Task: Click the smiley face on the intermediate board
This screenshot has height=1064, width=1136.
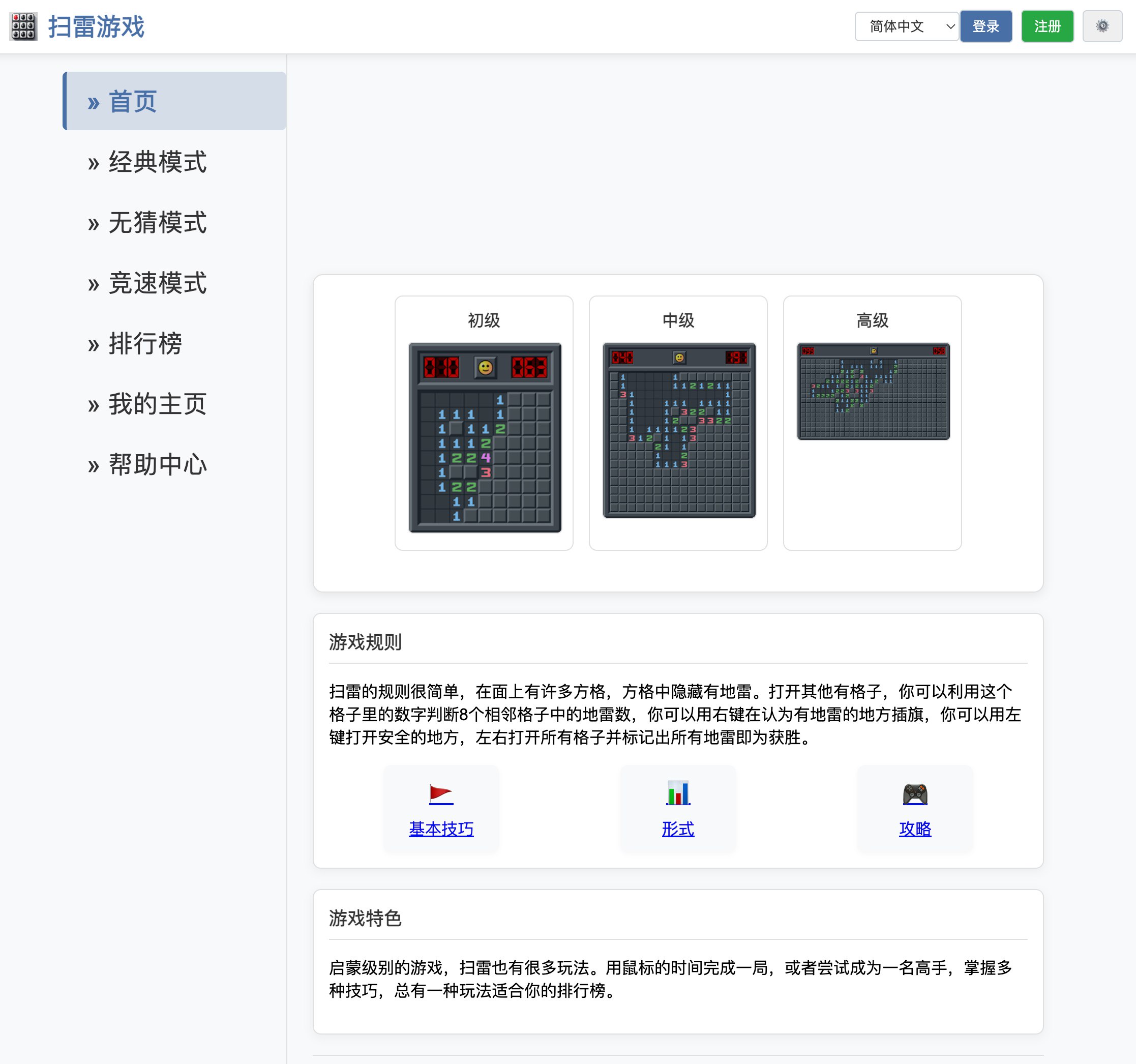Action: (679, 358)
